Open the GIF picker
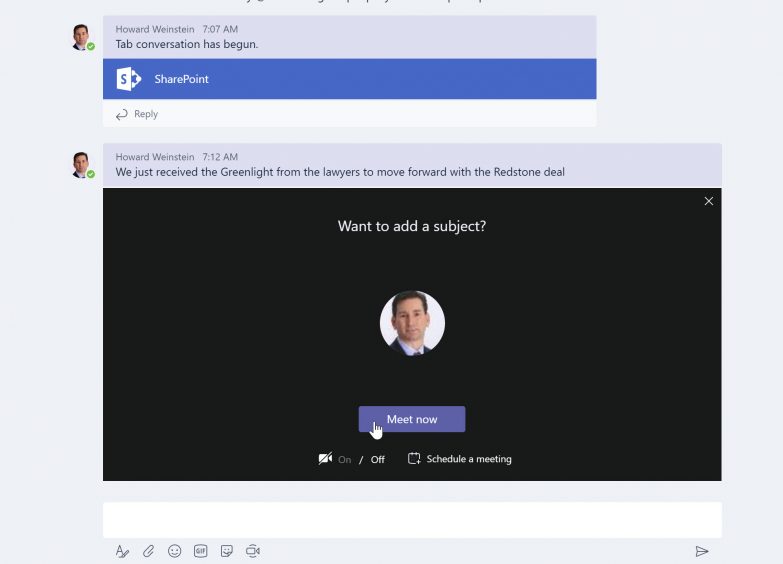 click(x=201, y=551)
